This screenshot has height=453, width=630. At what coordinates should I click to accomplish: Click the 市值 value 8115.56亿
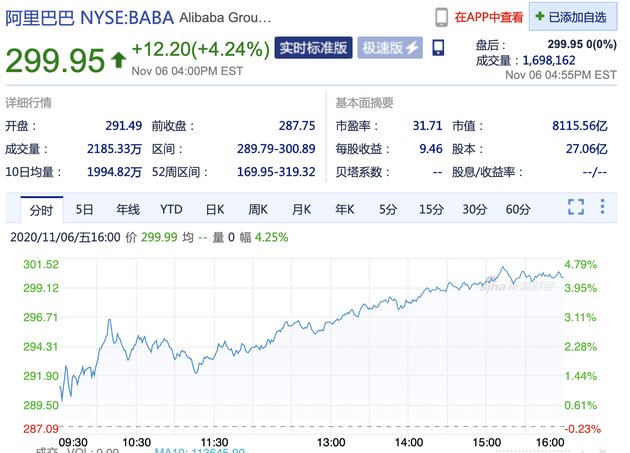pyautogui.click(x=580, y=126)
